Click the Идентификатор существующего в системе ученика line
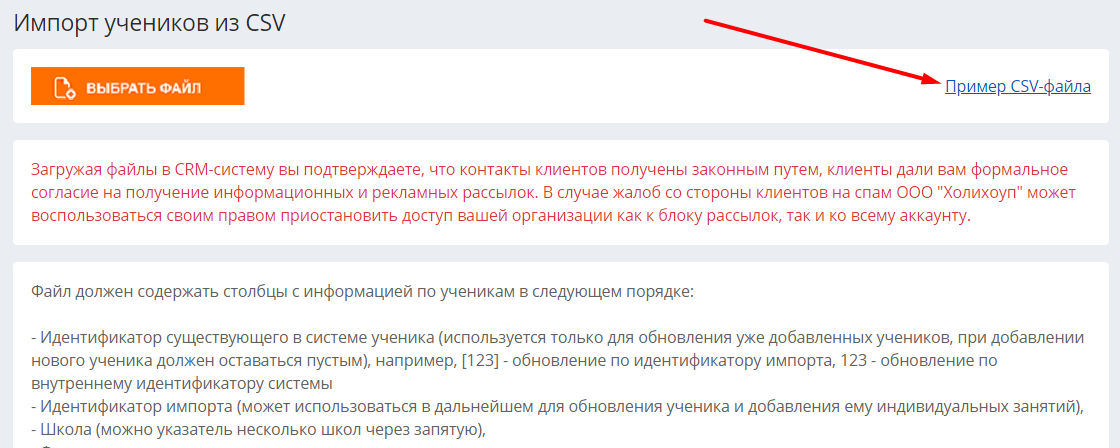 [x=559, y=360]
